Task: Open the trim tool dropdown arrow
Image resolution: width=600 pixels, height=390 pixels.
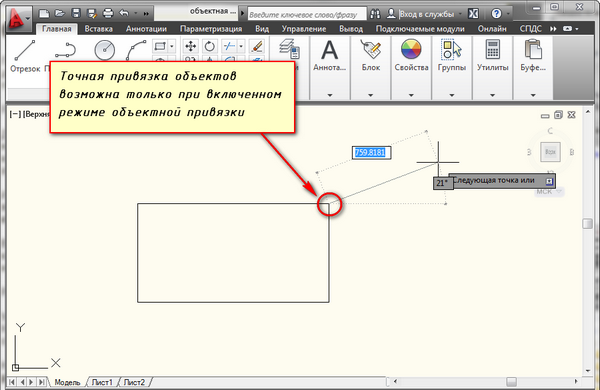Action: (x=241, y=46)
